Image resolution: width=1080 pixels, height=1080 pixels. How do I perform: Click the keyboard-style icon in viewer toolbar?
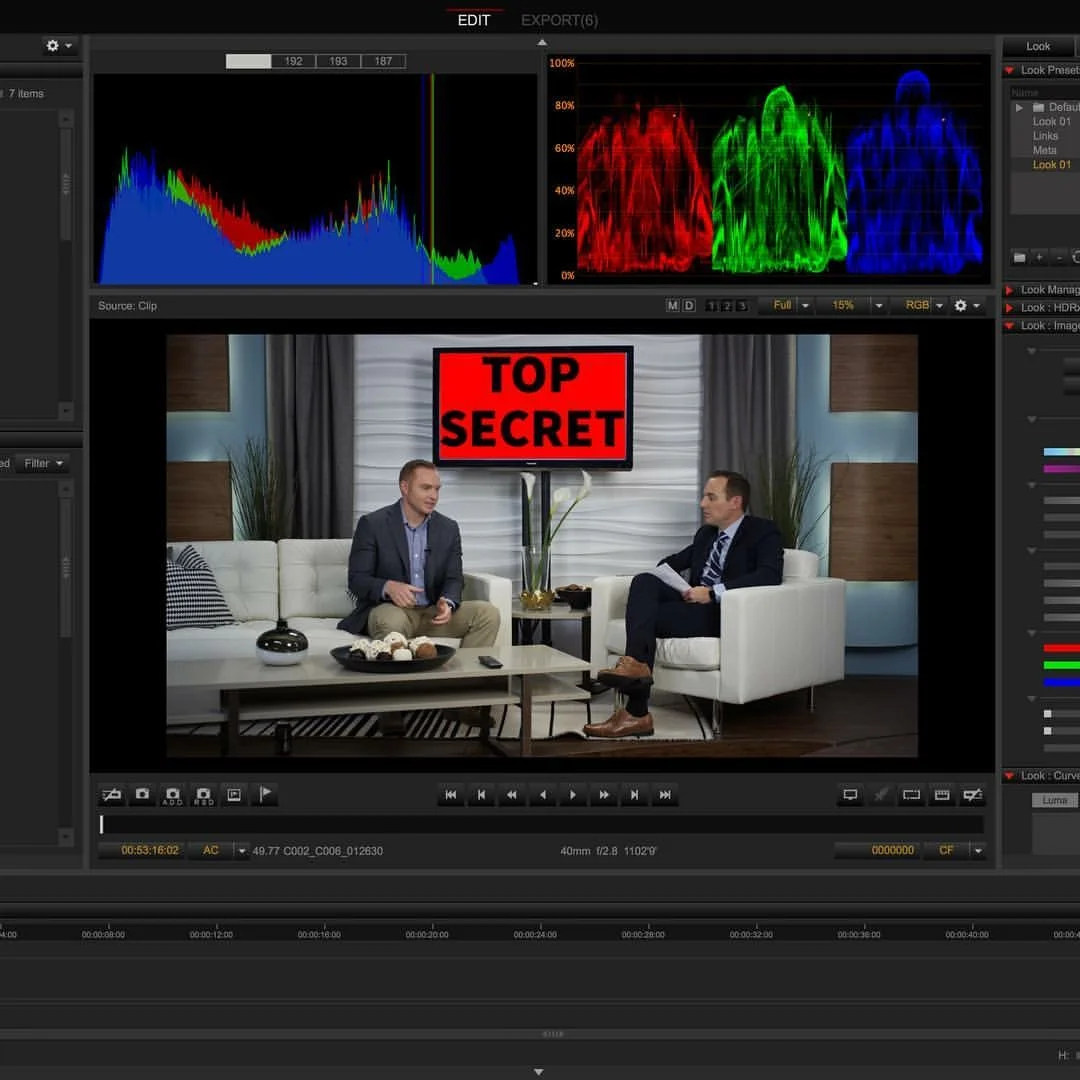point(942,795)
